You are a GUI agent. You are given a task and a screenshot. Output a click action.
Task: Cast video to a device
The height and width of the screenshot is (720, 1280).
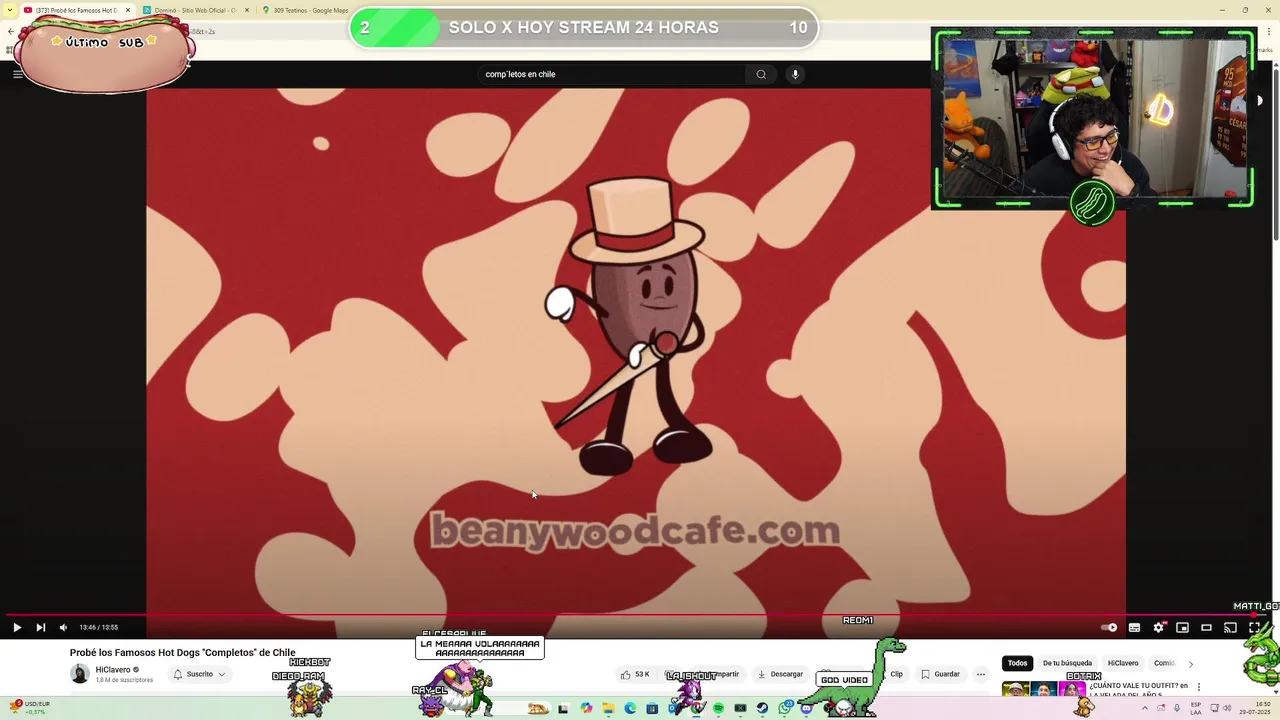(x=1230, y=627)
